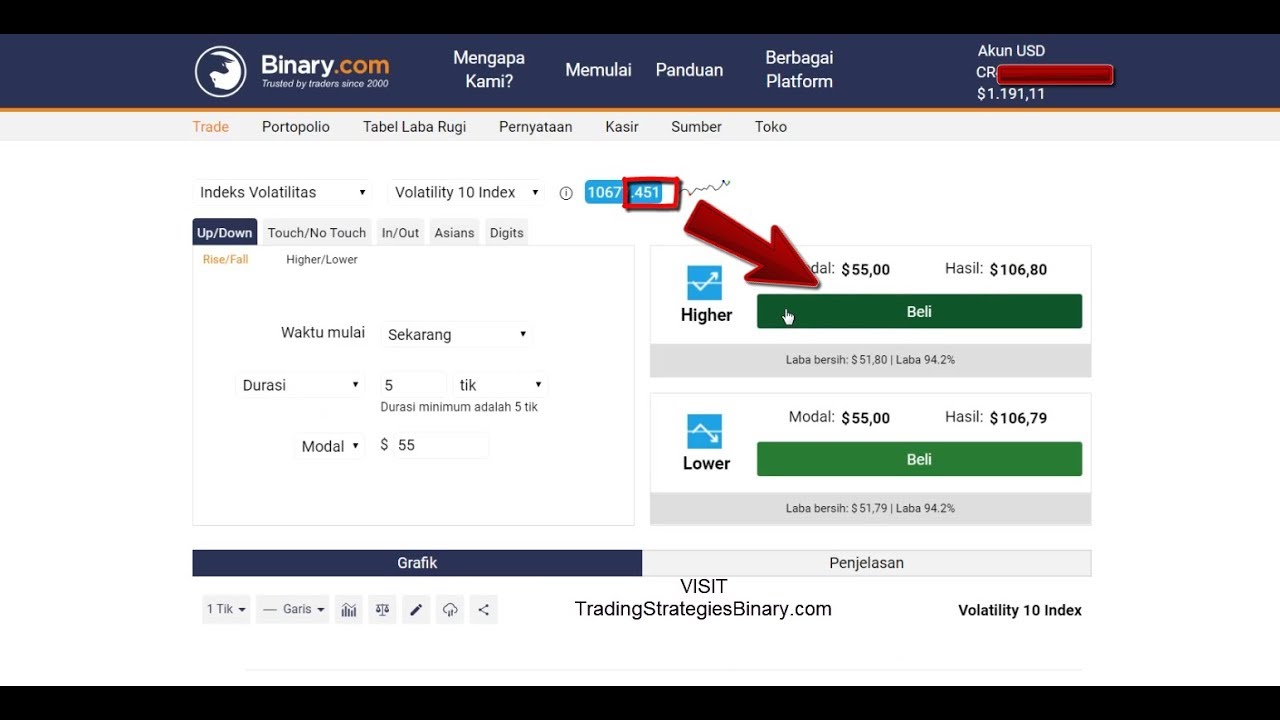This screenshot has height=720, width=1280.
Task: Open the Toko page
Action: pyautogui.click(x=771, y=127)
